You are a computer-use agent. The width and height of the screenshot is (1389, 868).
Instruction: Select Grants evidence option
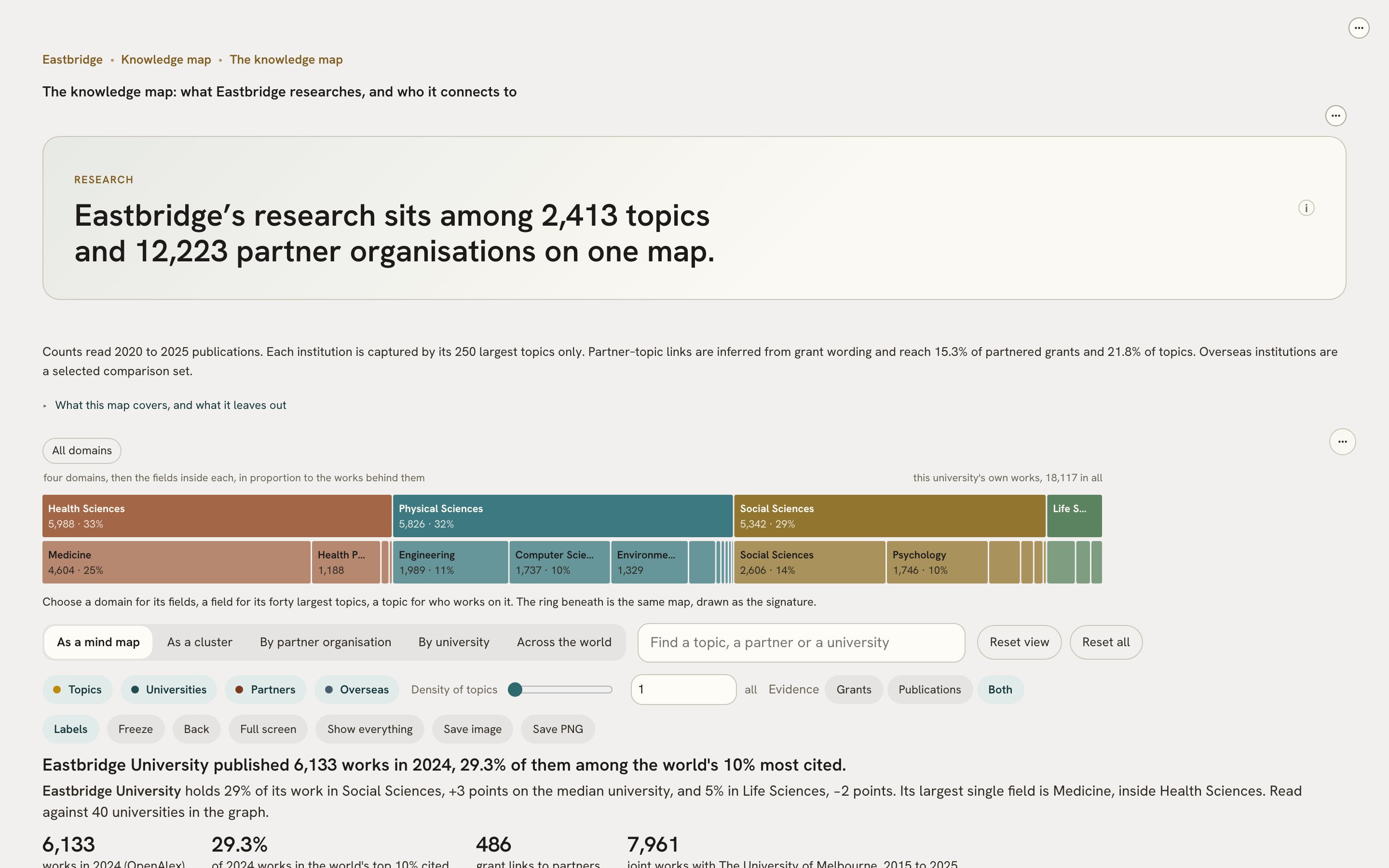854,690
